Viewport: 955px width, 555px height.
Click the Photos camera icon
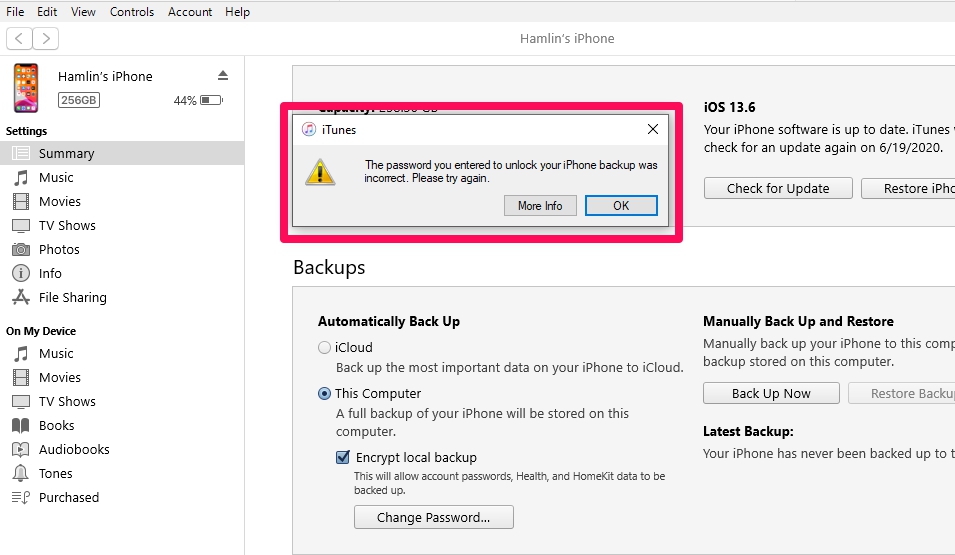[21, 250]
